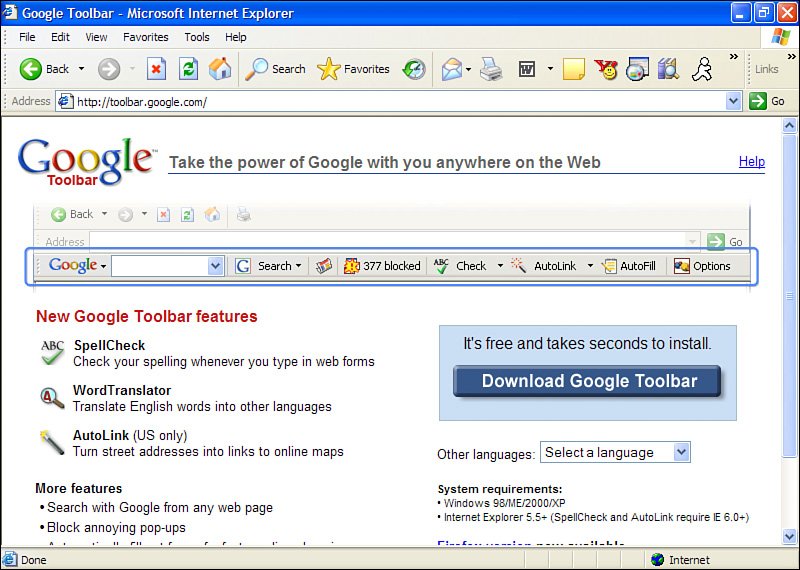Screen dimensions: 800x570
Task: Open the History clock icon
Action: [414, 69]
